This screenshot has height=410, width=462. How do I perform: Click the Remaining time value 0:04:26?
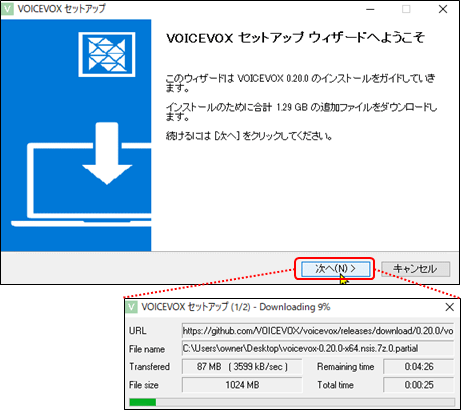coord(419,367)
